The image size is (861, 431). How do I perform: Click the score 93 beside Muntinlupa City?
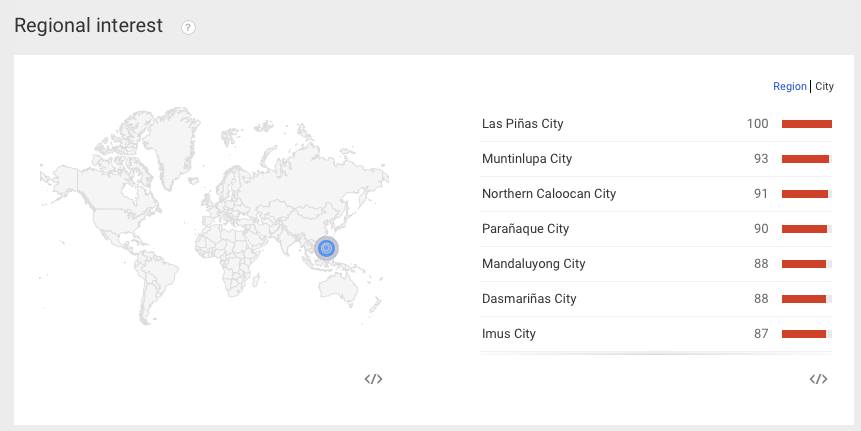(x=761, y=159)
